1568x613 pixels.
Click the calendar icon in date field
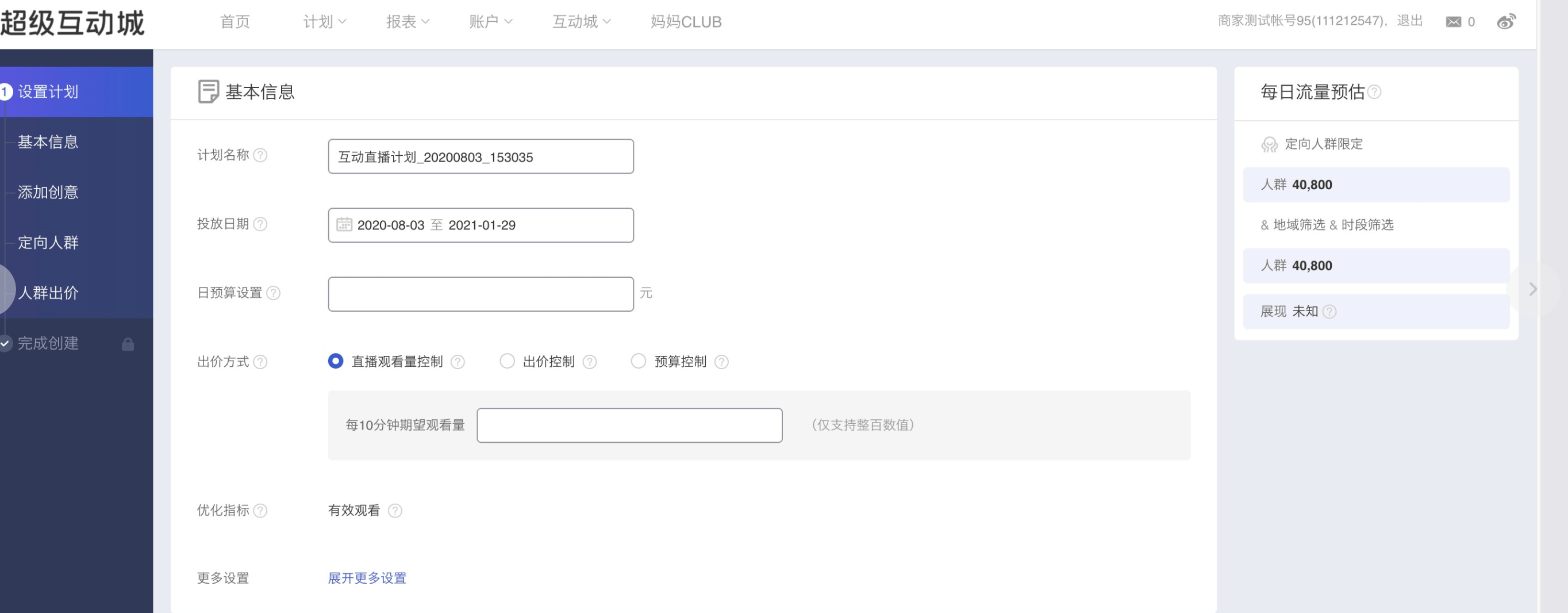pyautogui.click(x=344, y=225)
